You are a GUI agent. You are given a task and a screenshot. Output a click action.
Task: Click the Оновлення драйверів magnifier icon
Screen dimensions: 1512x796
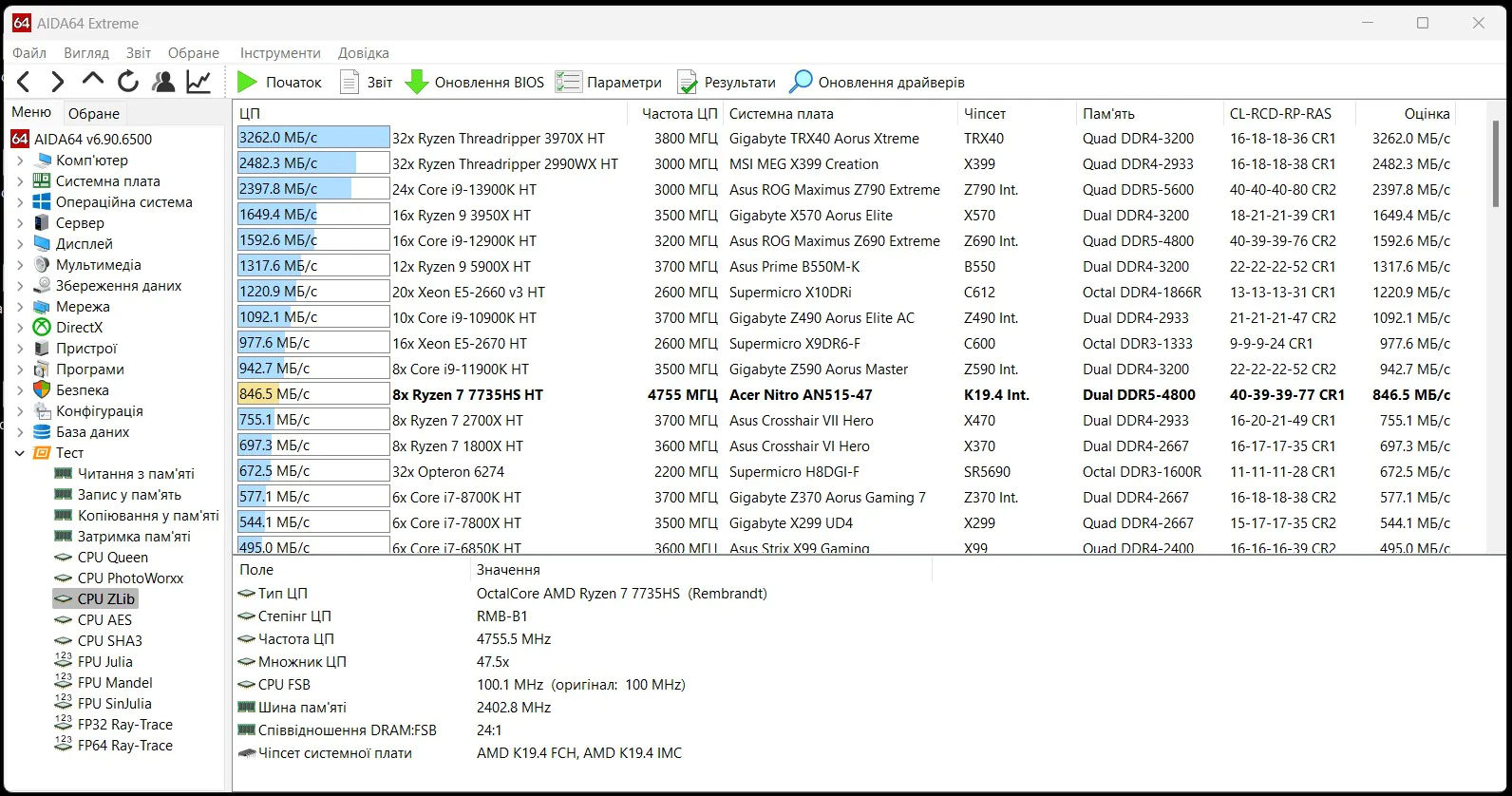[801, 83]
